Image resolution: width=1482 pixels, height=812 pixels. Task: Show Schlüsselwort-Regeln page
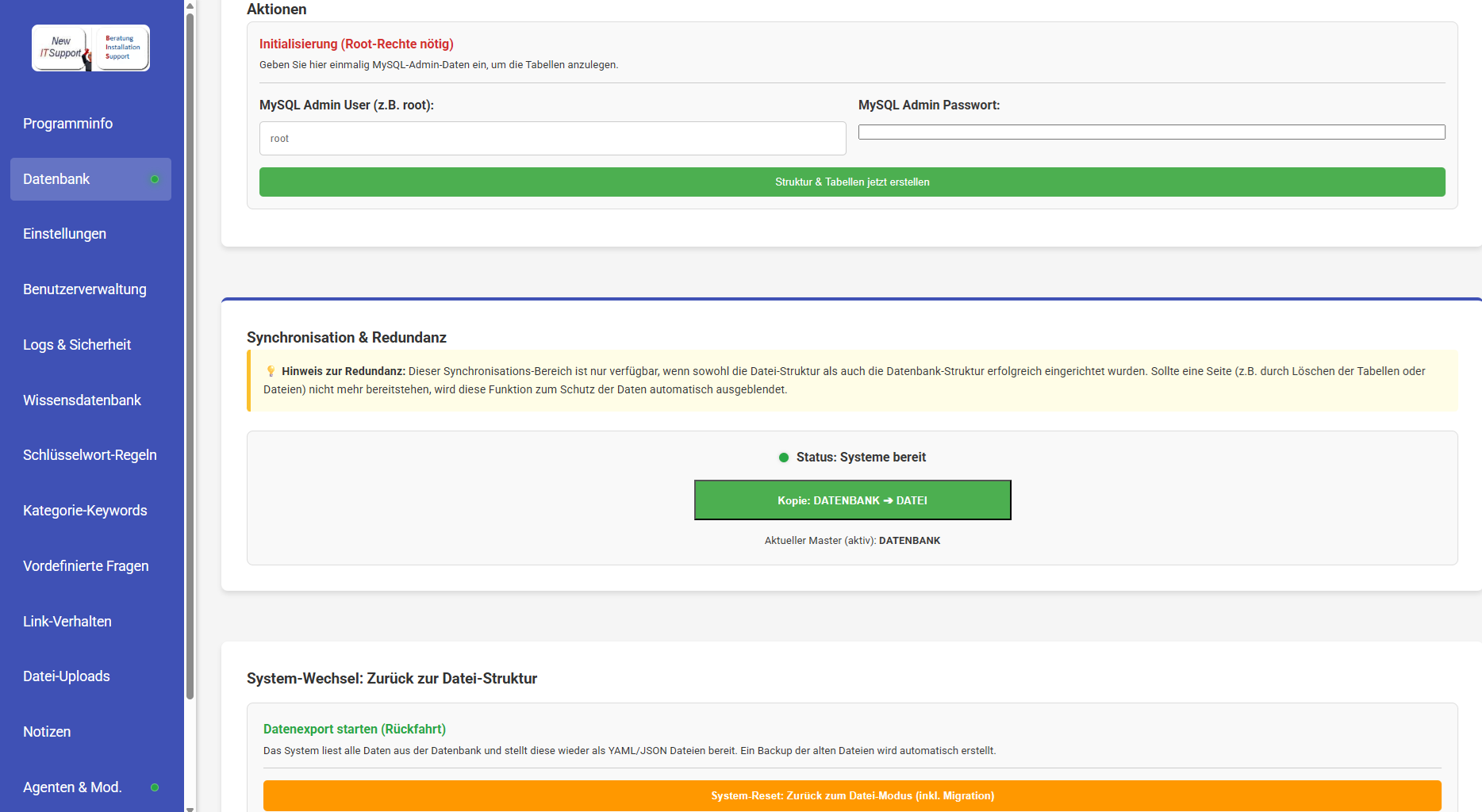coord(90,455)
